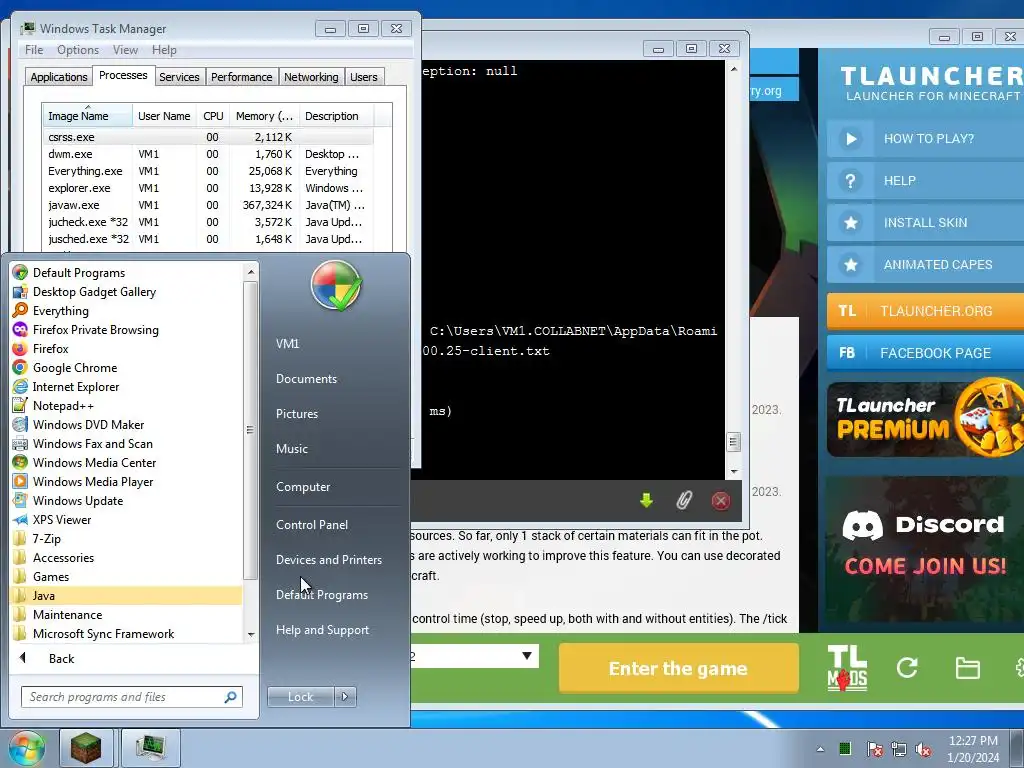The width and height of the screenshot is (1024, 768).
Task: Click the green download arrow in console window
Action: (646, 501)
